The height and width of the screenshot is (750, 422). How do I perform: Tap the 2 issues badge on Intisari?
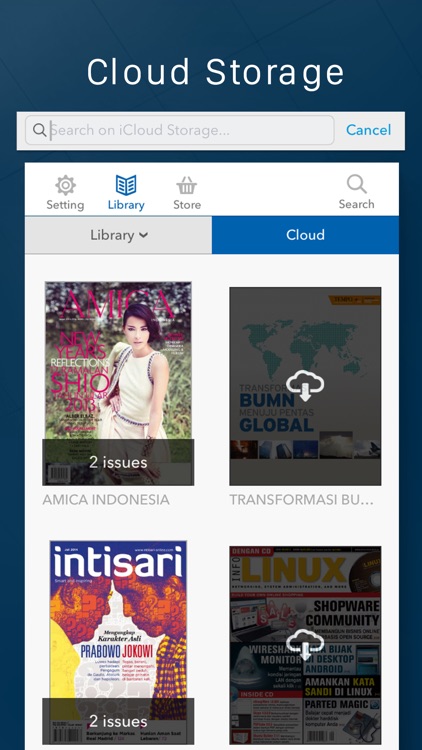[x=118, y=721]
